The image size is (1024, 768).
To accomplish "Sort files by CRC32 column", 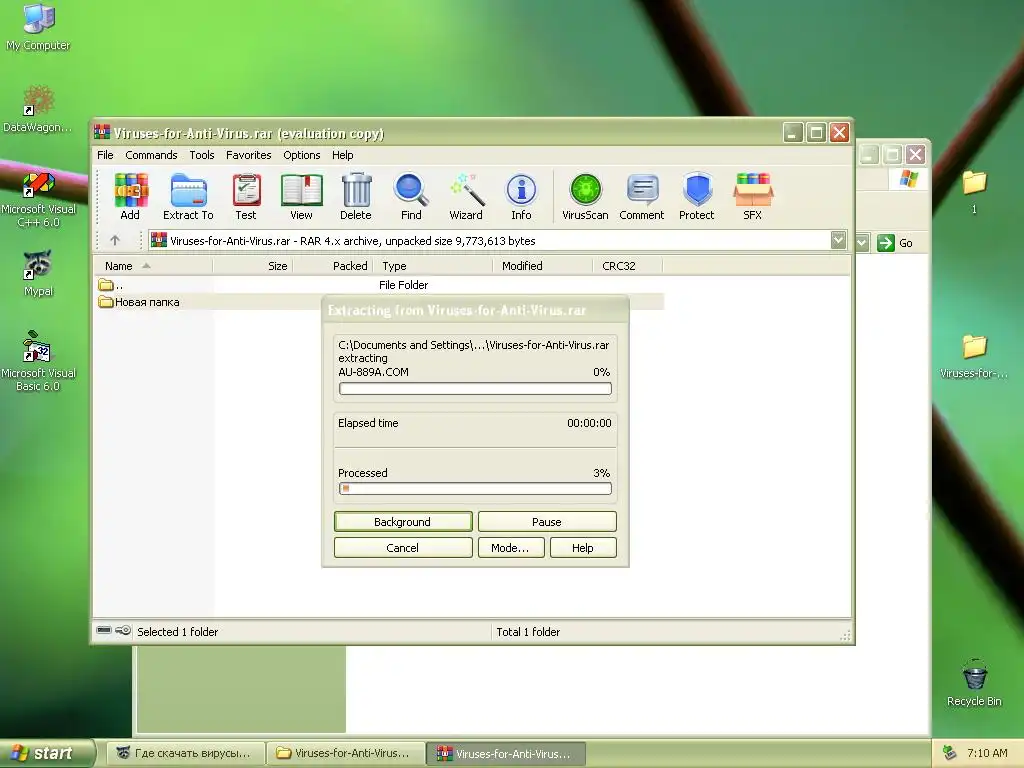I will point(628,266).
